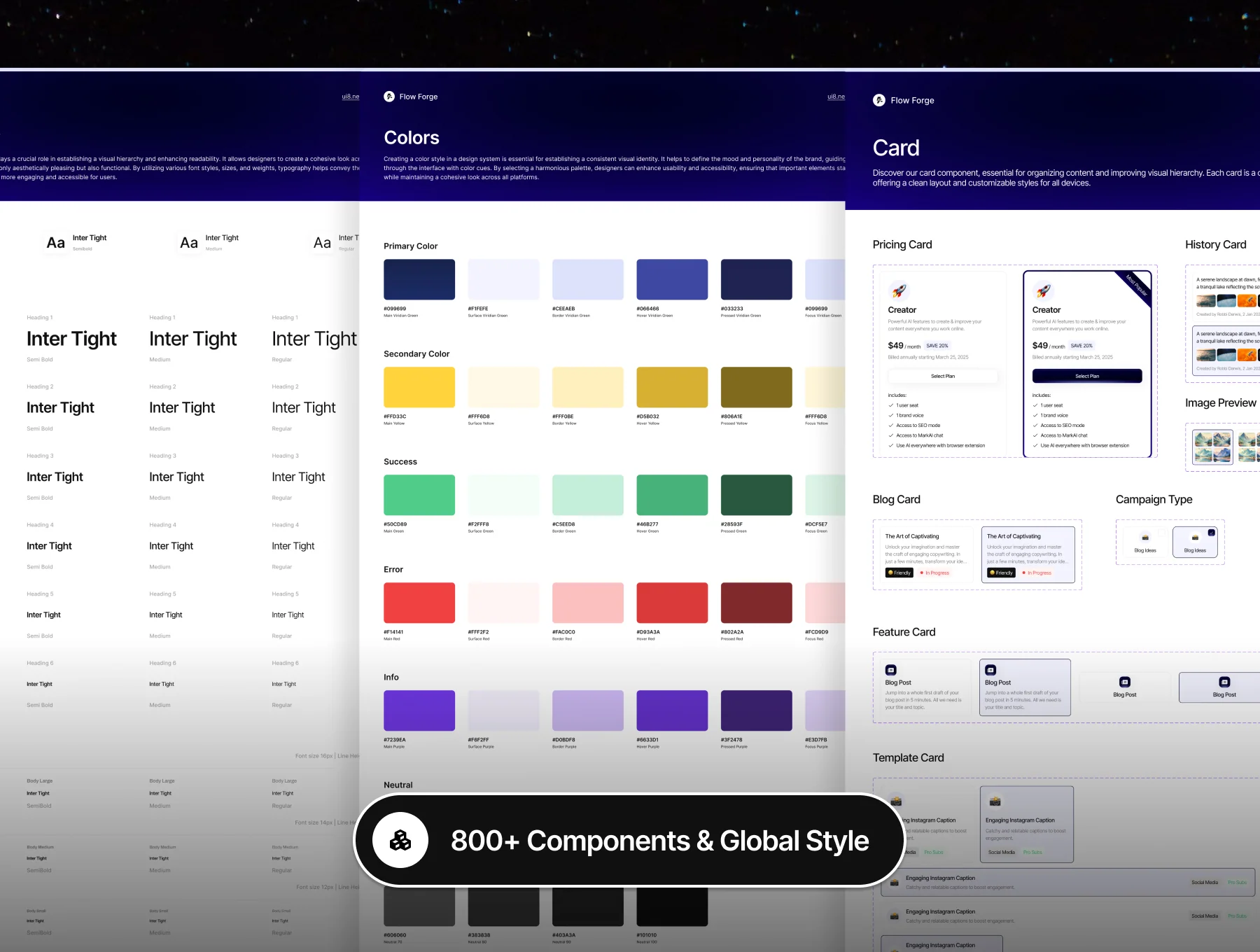
Task: Click Friendly tag in the unselected blog card
Action: (x=899, y=573)
